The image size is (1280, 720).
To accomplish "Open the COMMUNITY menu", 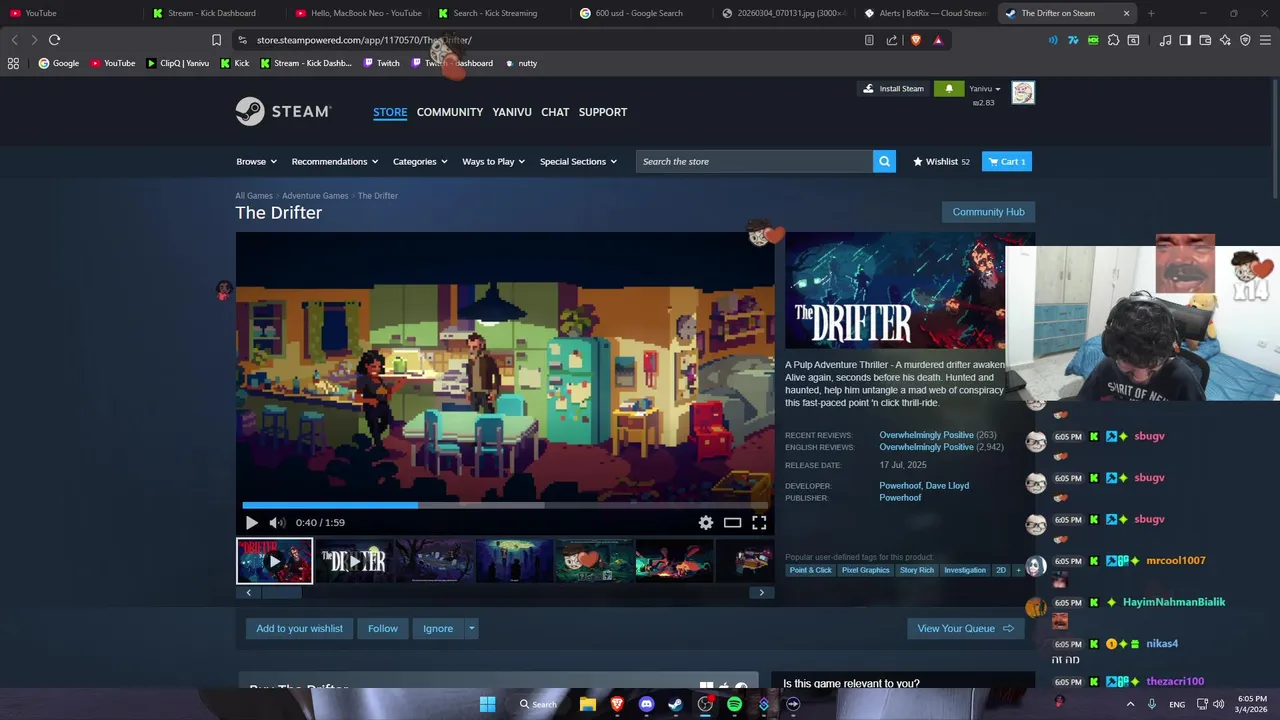I will click(450, 112).
